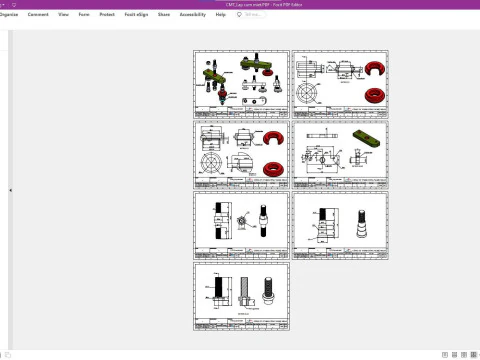Switch to the Organize tab
Image resolution: width=480 pixels, height=360 pixels.
pos(9,14)
